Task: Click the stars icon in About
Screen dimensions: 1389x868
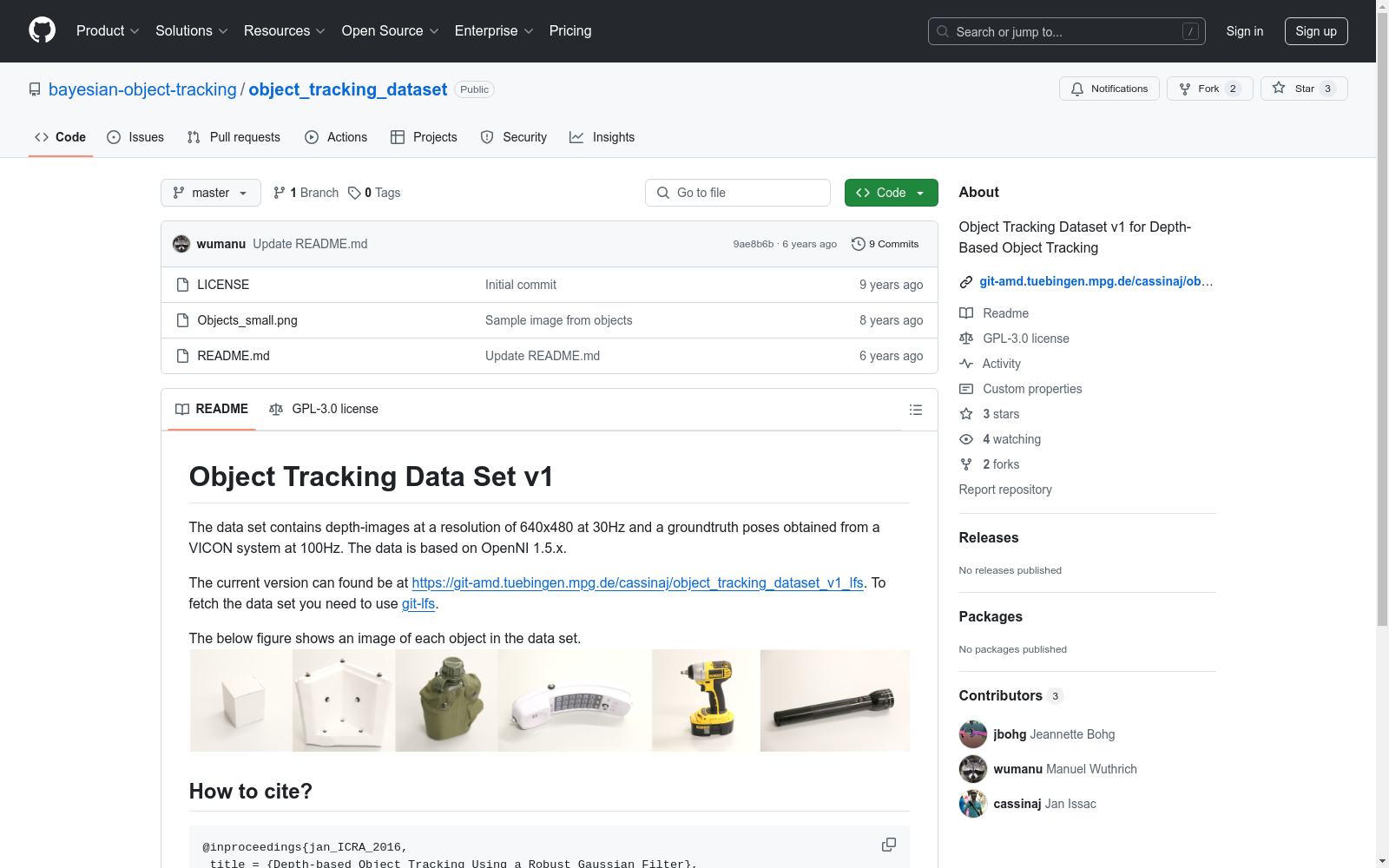Action: 966,414
